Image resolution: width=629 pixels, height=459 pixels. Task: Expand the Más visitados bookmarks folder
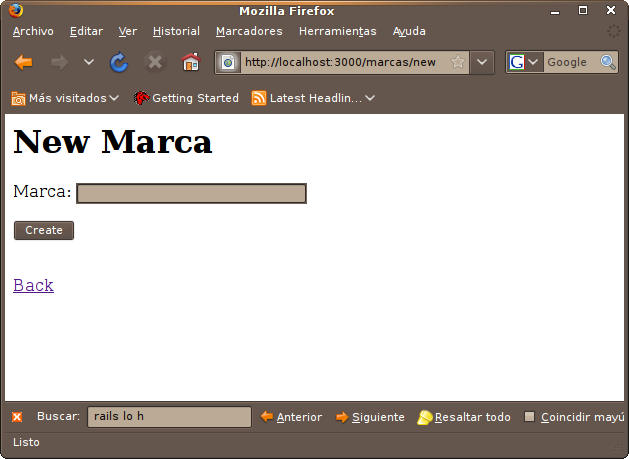pyautogui.click(x=65, y=98)
